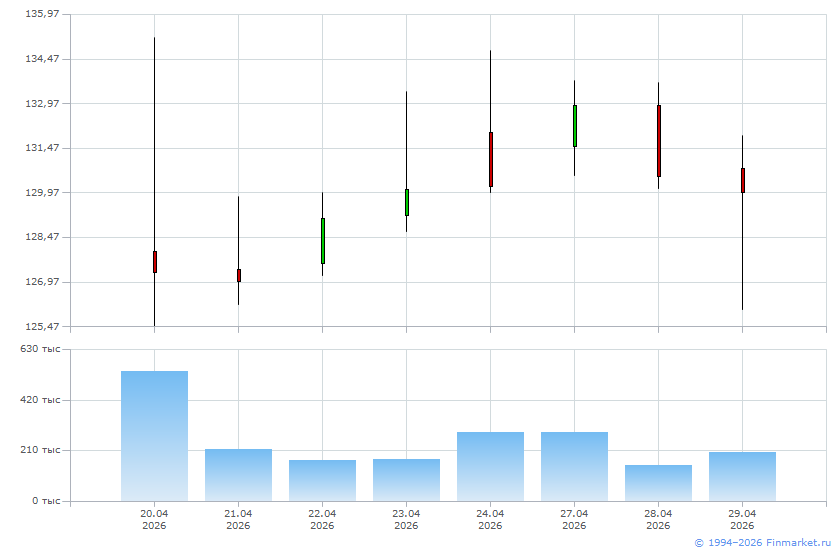The width and height of the screenshot is (840, 550).
Task: Click the shortest volume bar on 28.04
Action: tap(658, 483)
